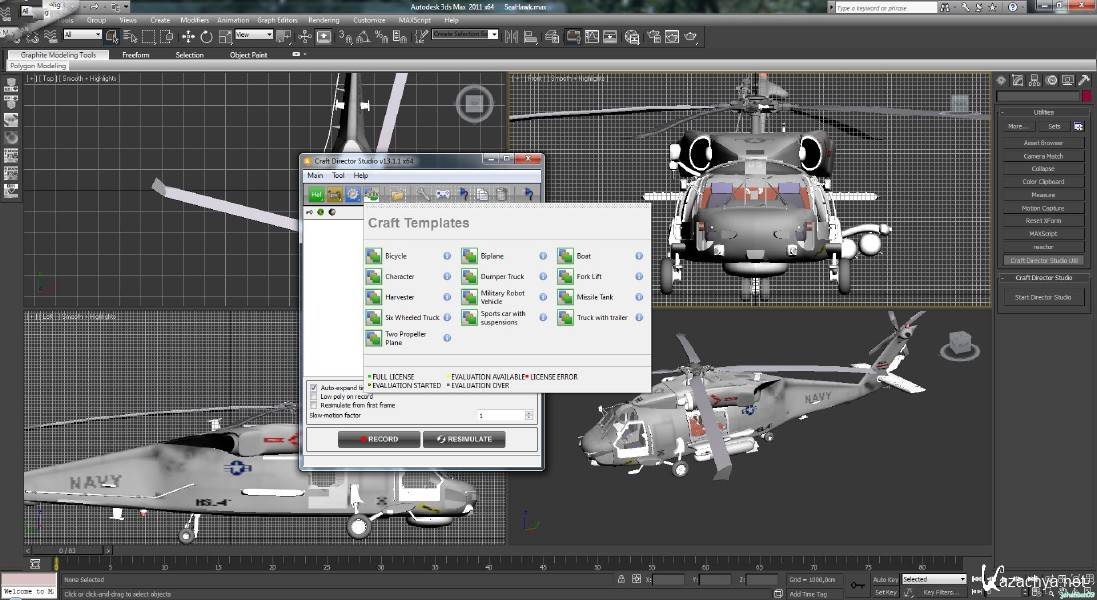The width and height of the screenshot is (1097, 600).
Task: Select the Biplane craft template icon
Action: pyautogui.click(x=469, y=256)
